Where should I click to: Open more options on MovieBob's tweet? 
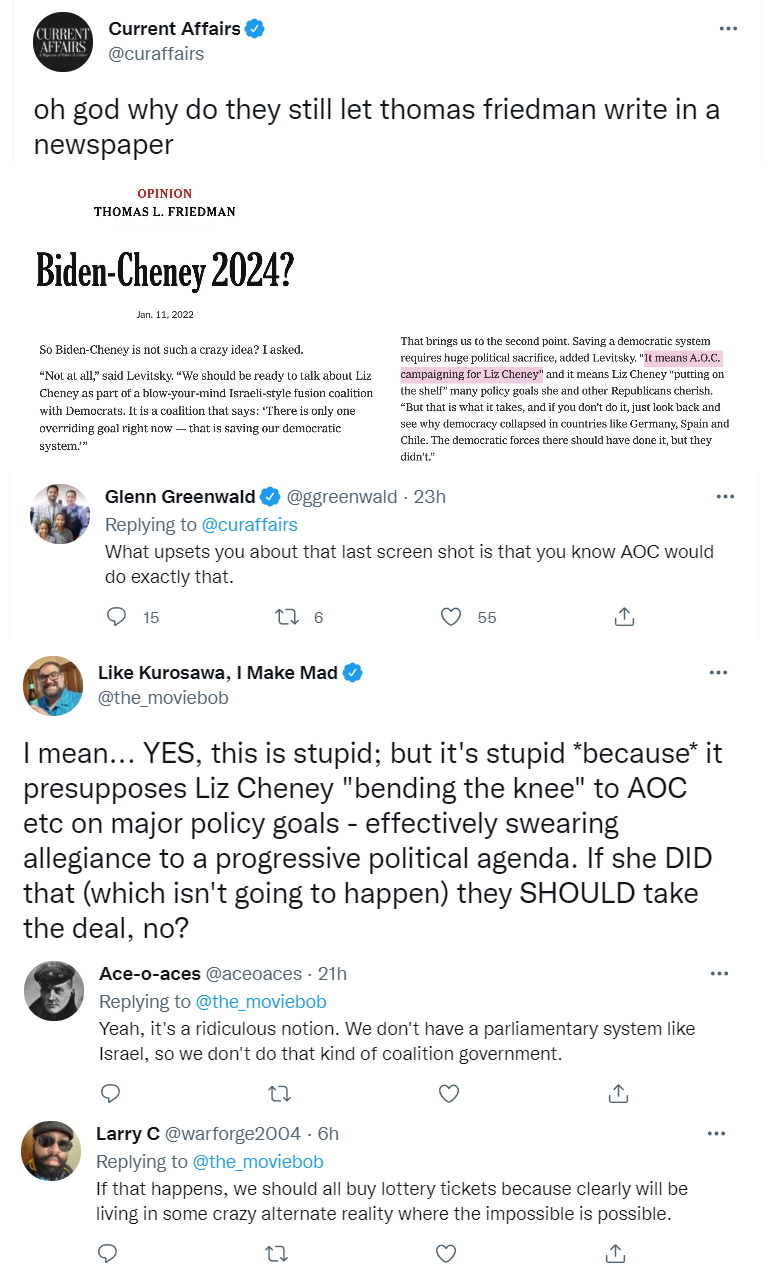point(718,673)
